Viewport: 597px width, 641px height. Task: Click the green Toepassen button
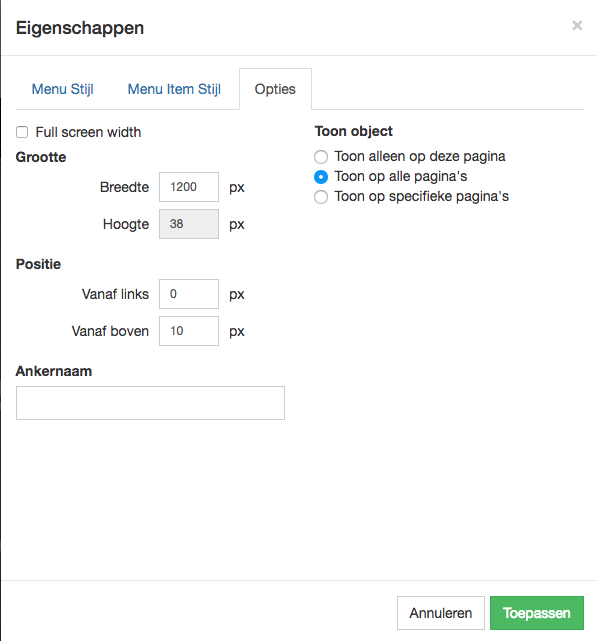point(537,613)
